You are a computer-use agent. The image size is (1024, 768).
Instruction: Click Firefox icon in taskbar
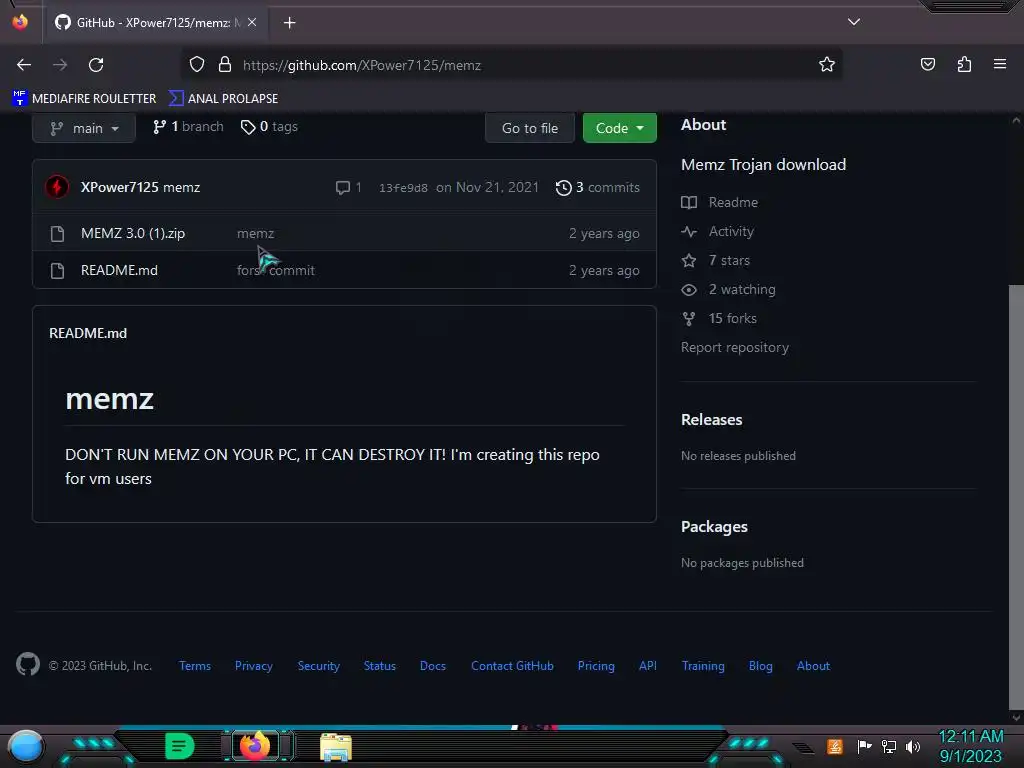point(255,746)
